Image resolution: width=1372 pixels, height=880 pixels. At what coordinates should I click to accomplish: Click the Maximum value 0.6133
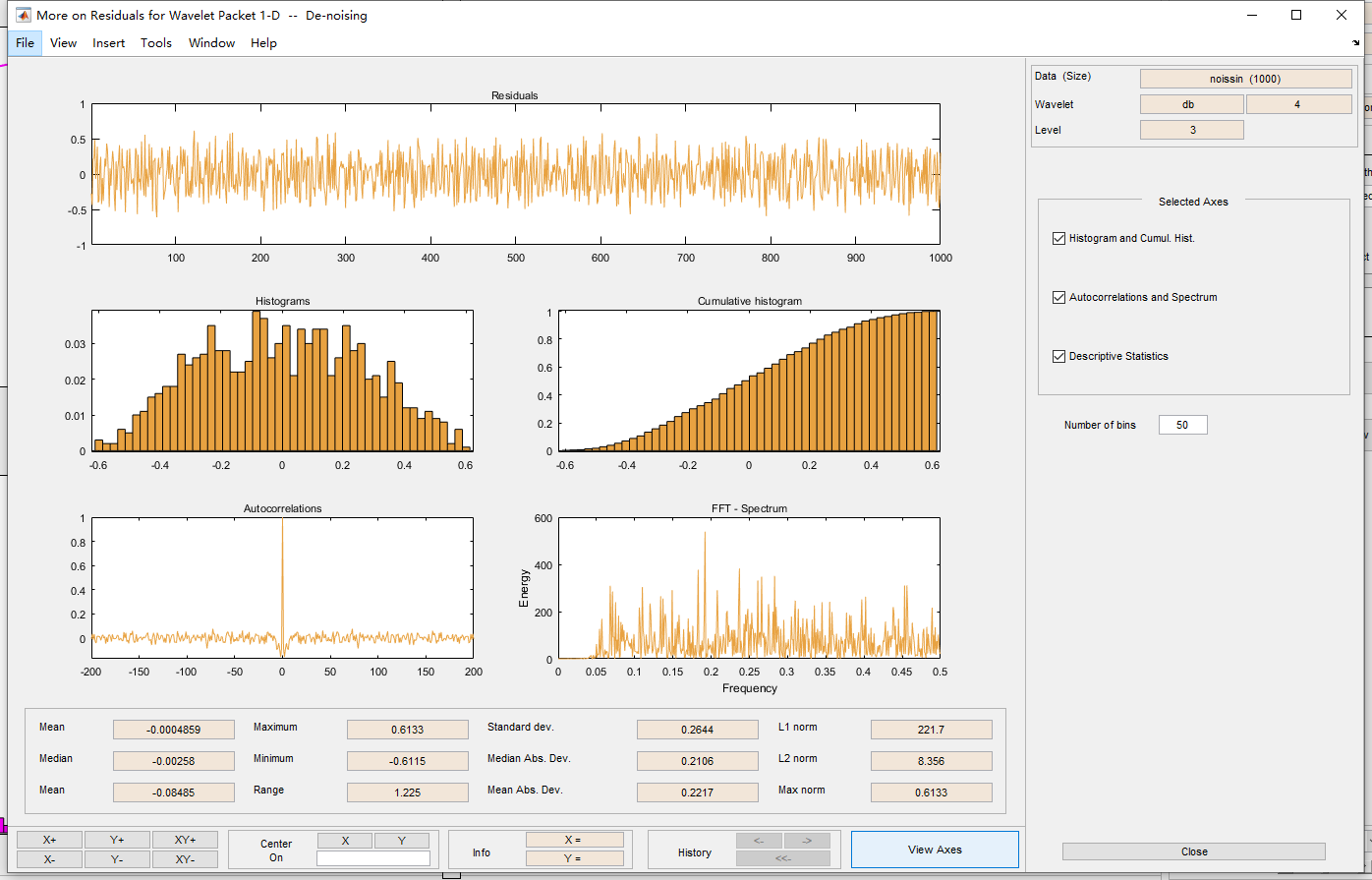pyautogui.click(x=408, y=730)
